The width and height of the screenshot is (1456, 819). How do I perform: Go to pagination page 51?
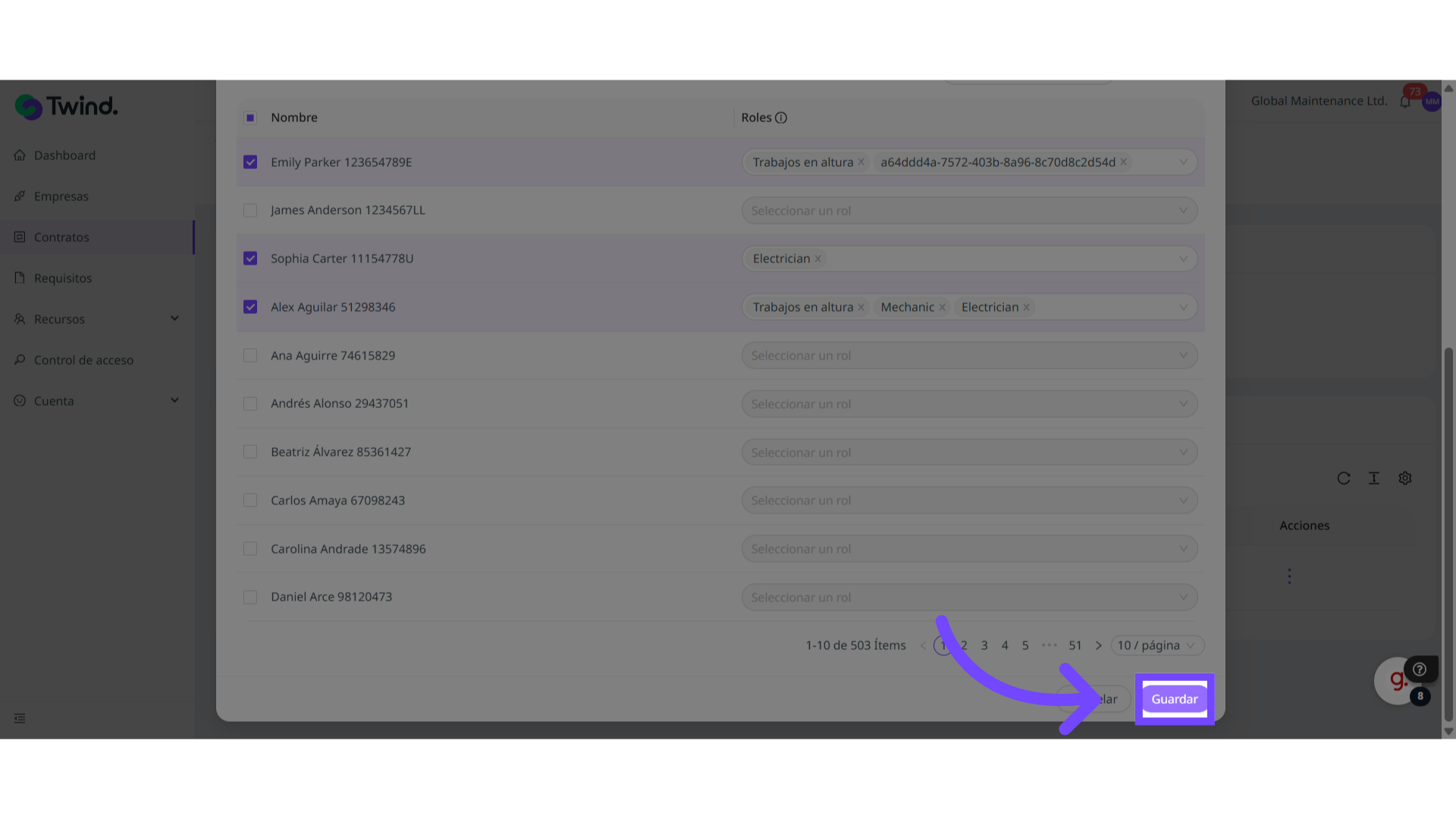pos(1075,645)
